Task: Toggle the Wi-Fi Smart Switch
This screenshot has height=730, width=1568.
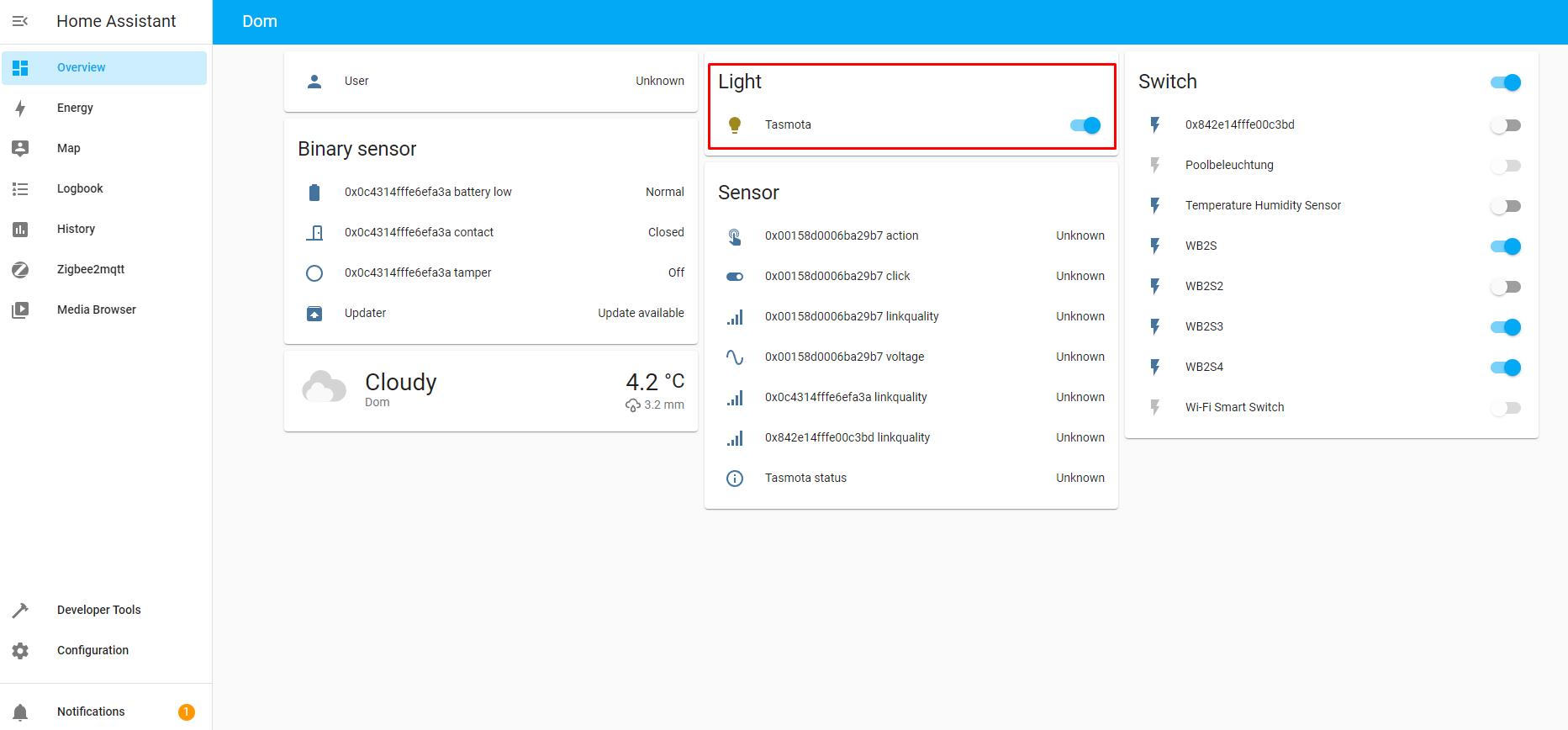Action: click(x=1506, y=408)
